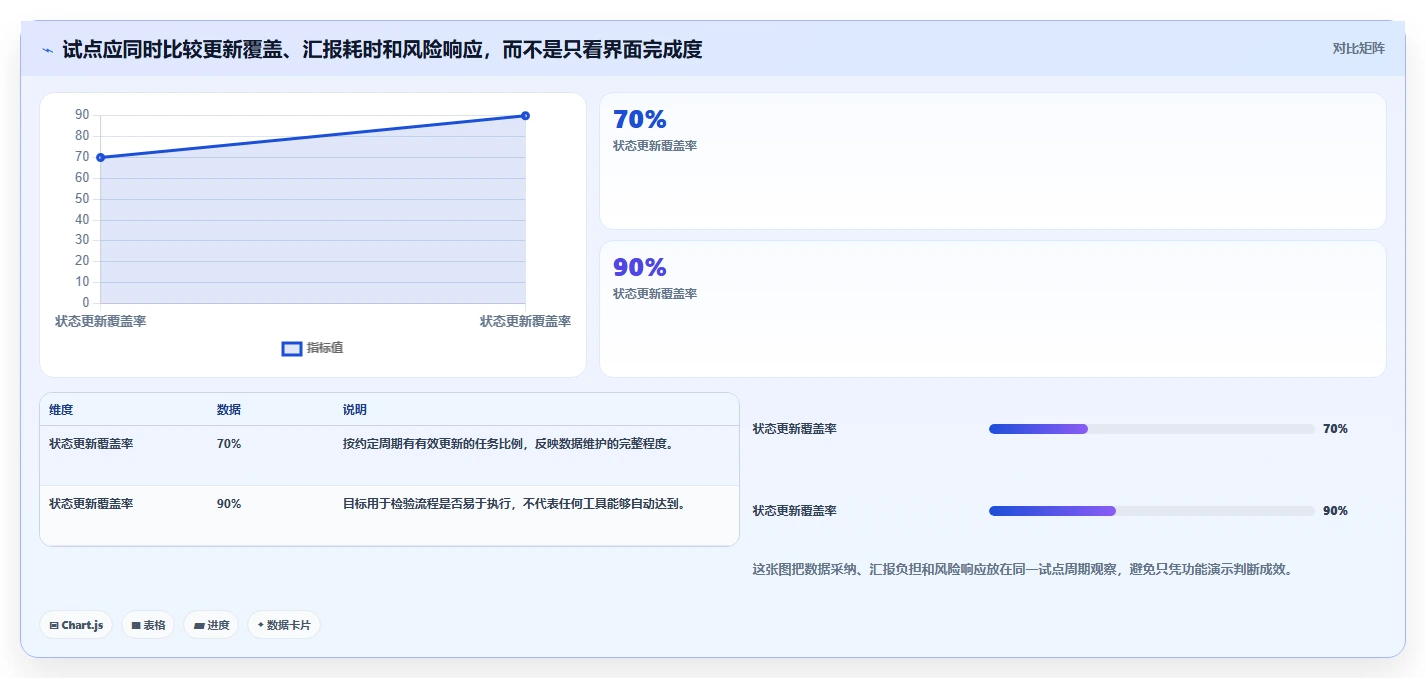The height and width of the screenshot is (678, 1426).
Task: Click the y-axis tick label 30
Action: 82,240
